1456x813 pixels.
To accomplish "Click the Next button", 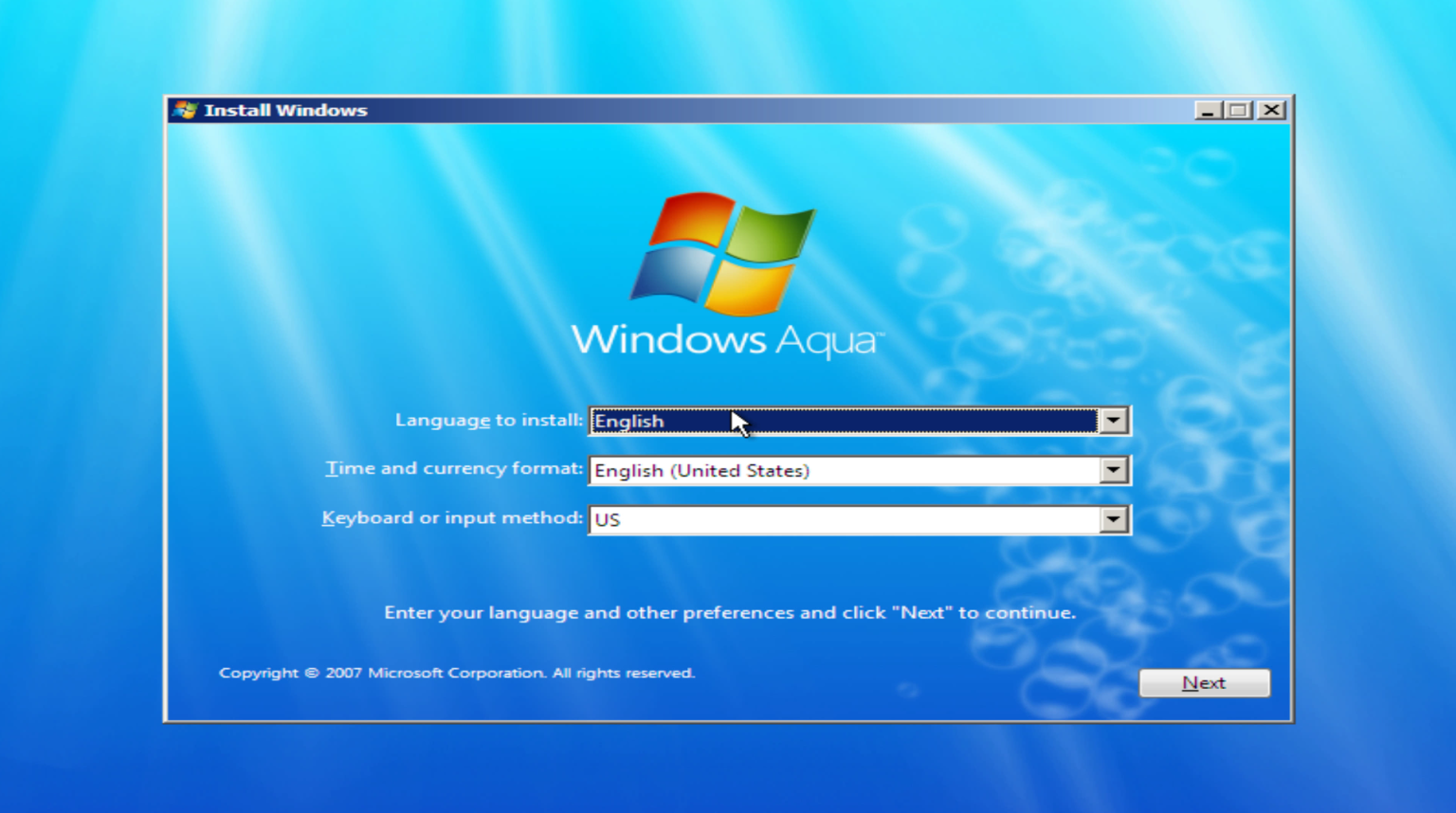I will (1204, 682).
